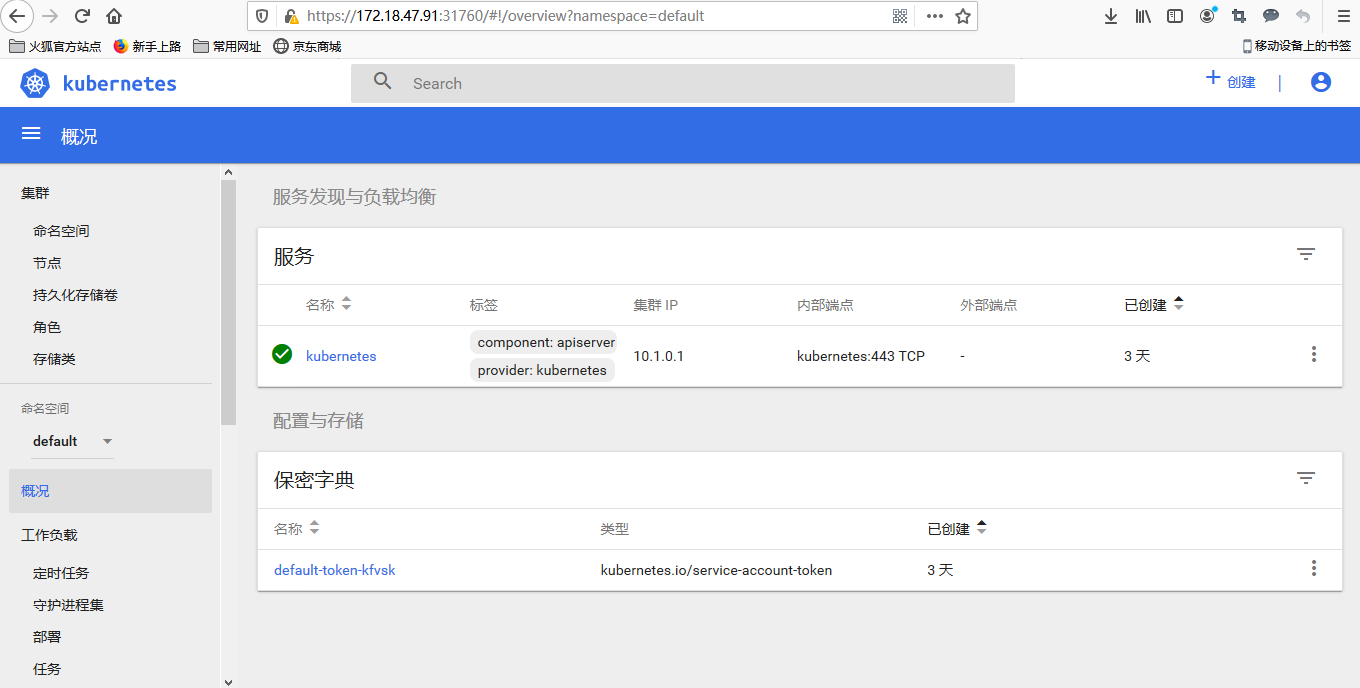
Task: Click the 创建 create button
Action: pyautogui.click(x=1230, y=80)
